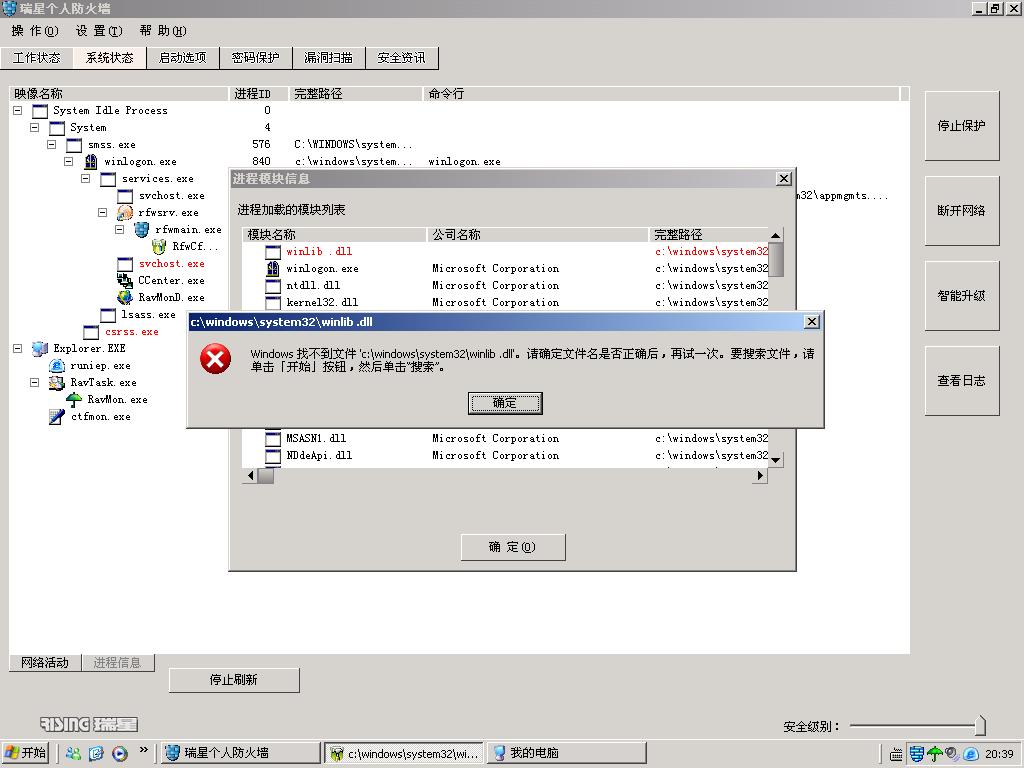Click the MSASN1.dll module icon

[273, 438]
